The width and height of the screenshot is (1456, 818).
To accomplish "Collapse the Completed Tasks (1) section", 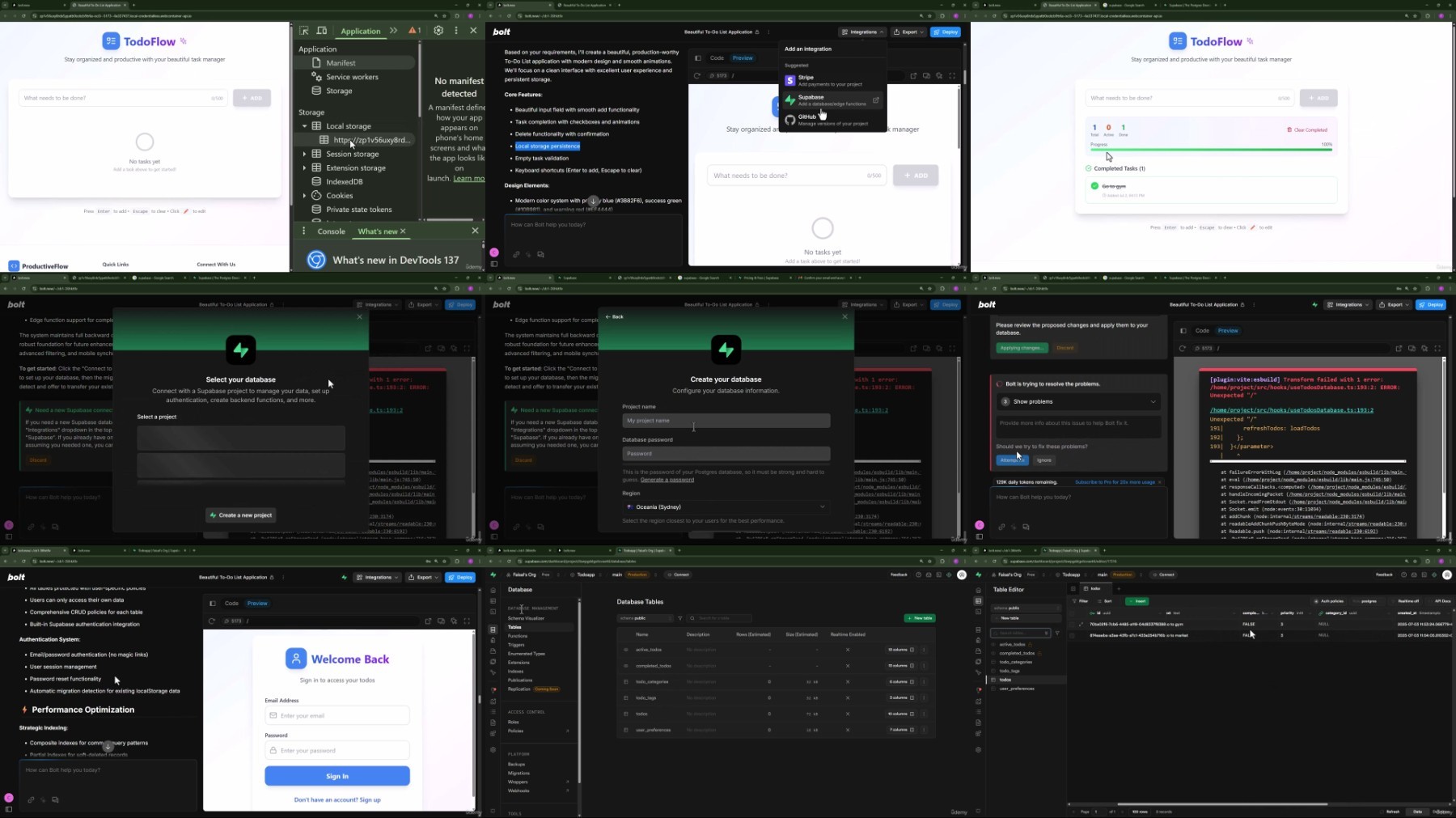I will pyautogui.click(x=1116, y=168).
